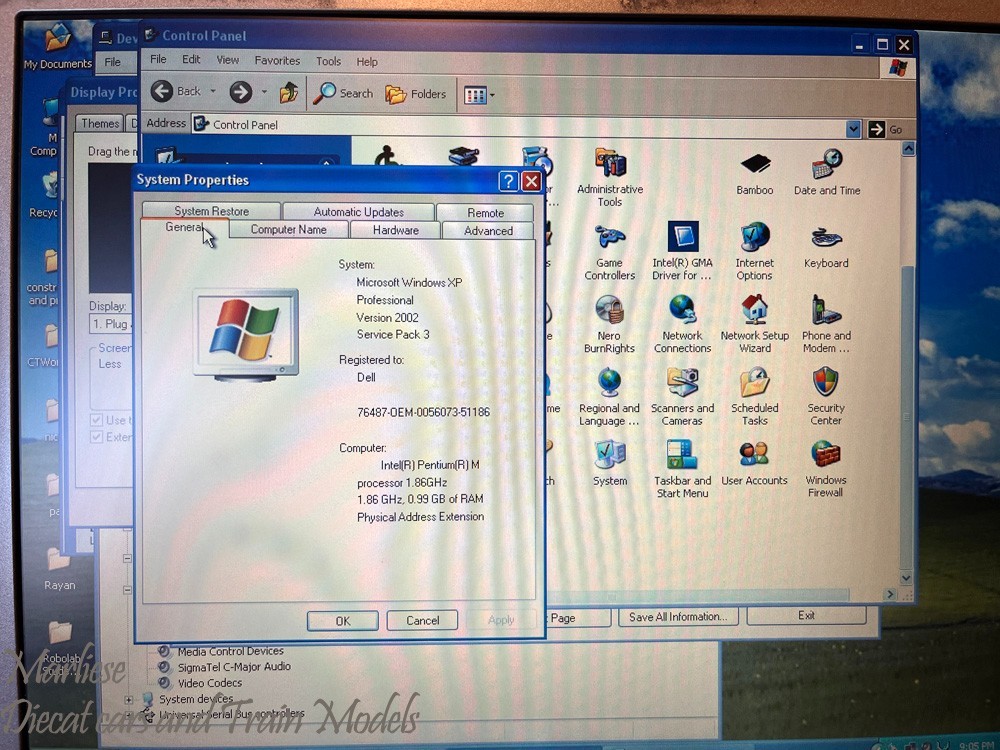1000x750 pixels.
Task: Open Network Connections icon
Action: tap(682, 325)
